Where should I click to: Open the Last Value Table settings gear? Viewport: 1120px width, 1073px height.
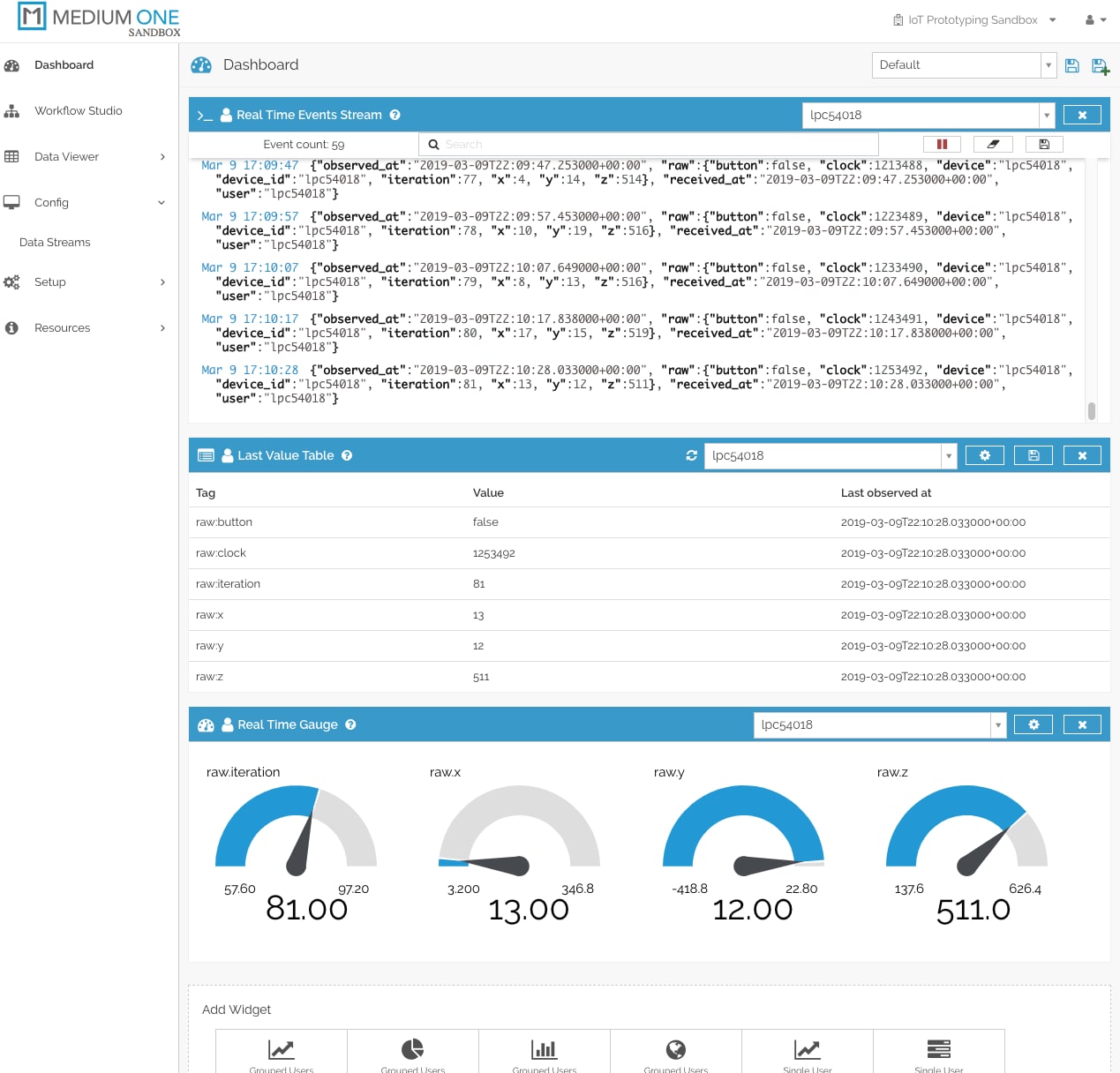click(x=985, y=455)
